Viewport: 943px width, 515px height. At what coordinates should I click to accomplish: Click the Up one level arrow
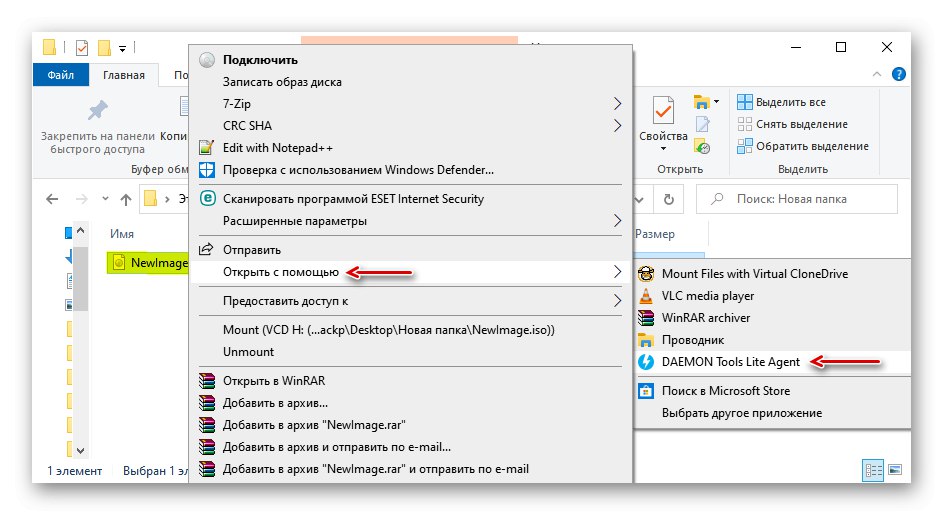pos(126,199)
